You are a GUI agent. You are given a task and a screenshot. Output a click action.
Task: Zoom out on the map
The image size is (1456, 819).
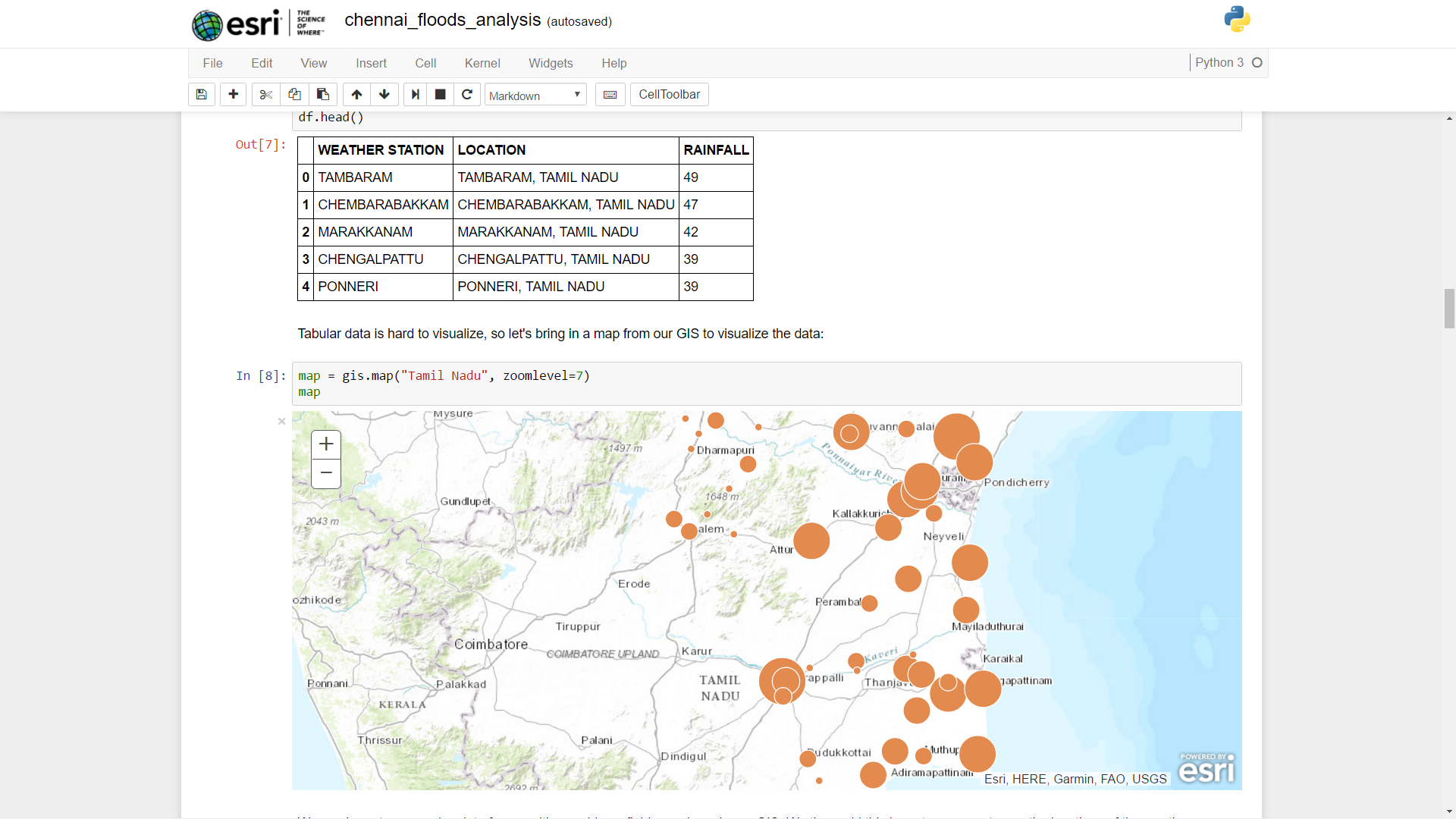pos(326,473)
